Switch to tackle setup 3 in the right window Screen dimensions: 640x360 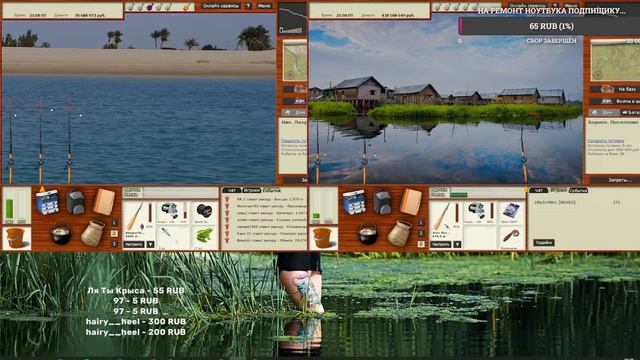(x=421, y=244)
